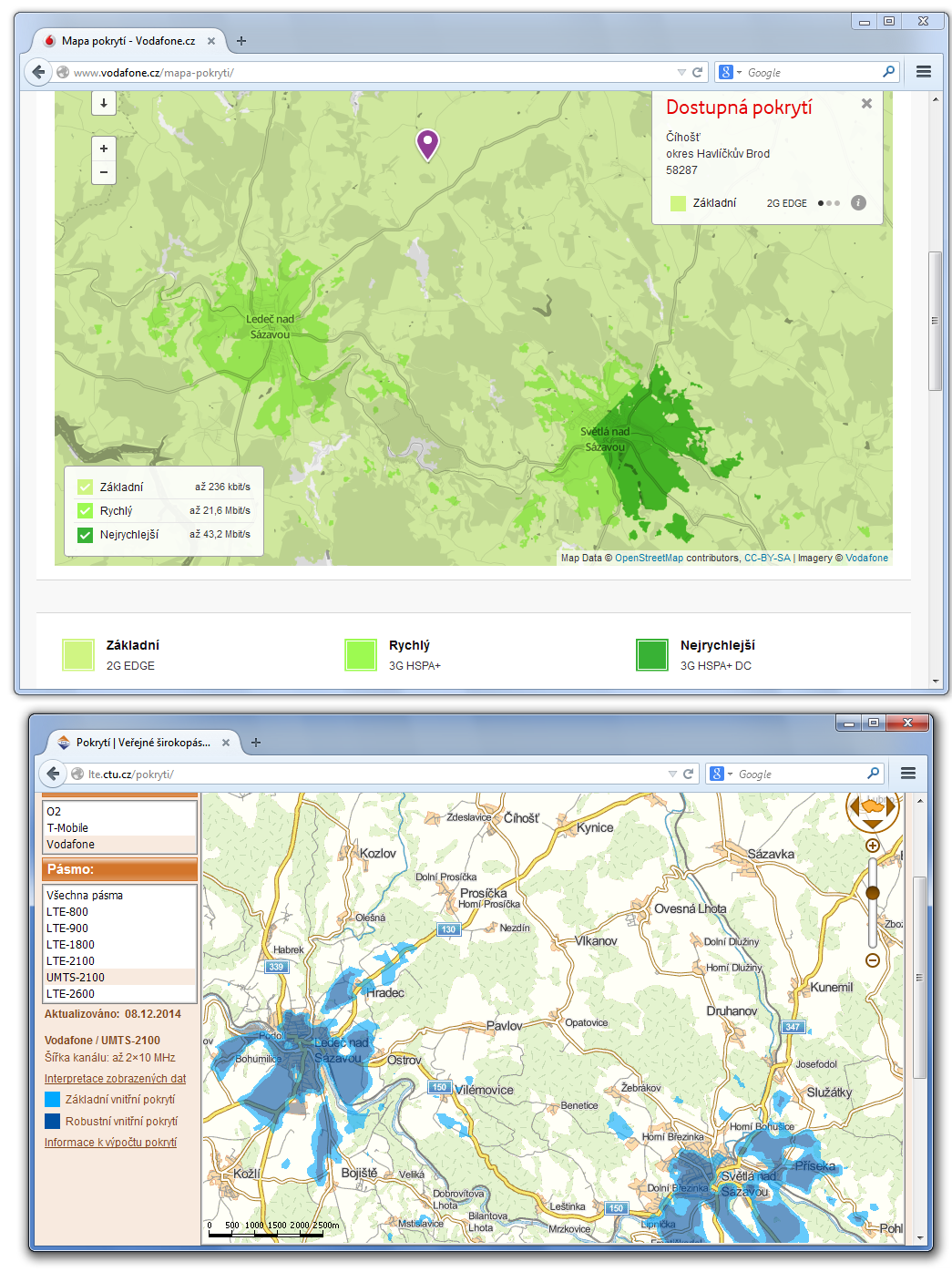Toggle the Základní coverage checkbox

(x=85, y=487)
